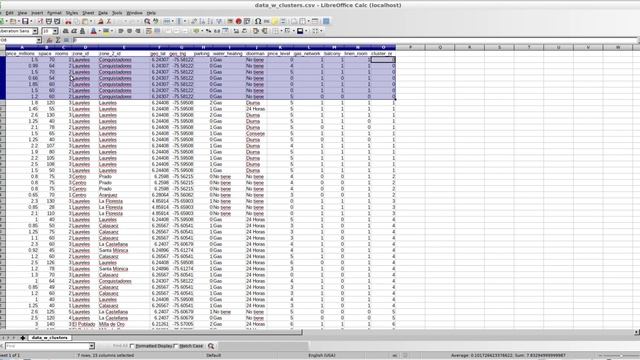Center cell text horizontally icon
The width and height of the screenshot is (640, 360).
(x=129, y=31)
